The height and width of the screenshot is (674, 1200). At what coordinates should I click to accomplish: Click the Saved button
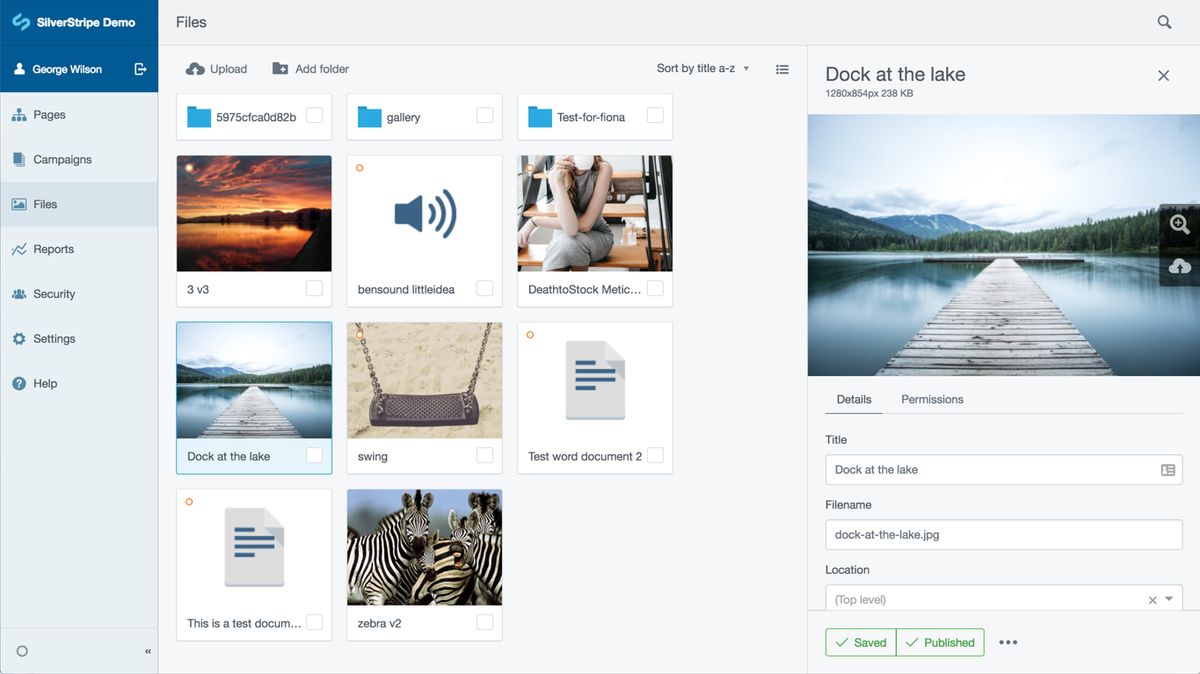(860, 642)
